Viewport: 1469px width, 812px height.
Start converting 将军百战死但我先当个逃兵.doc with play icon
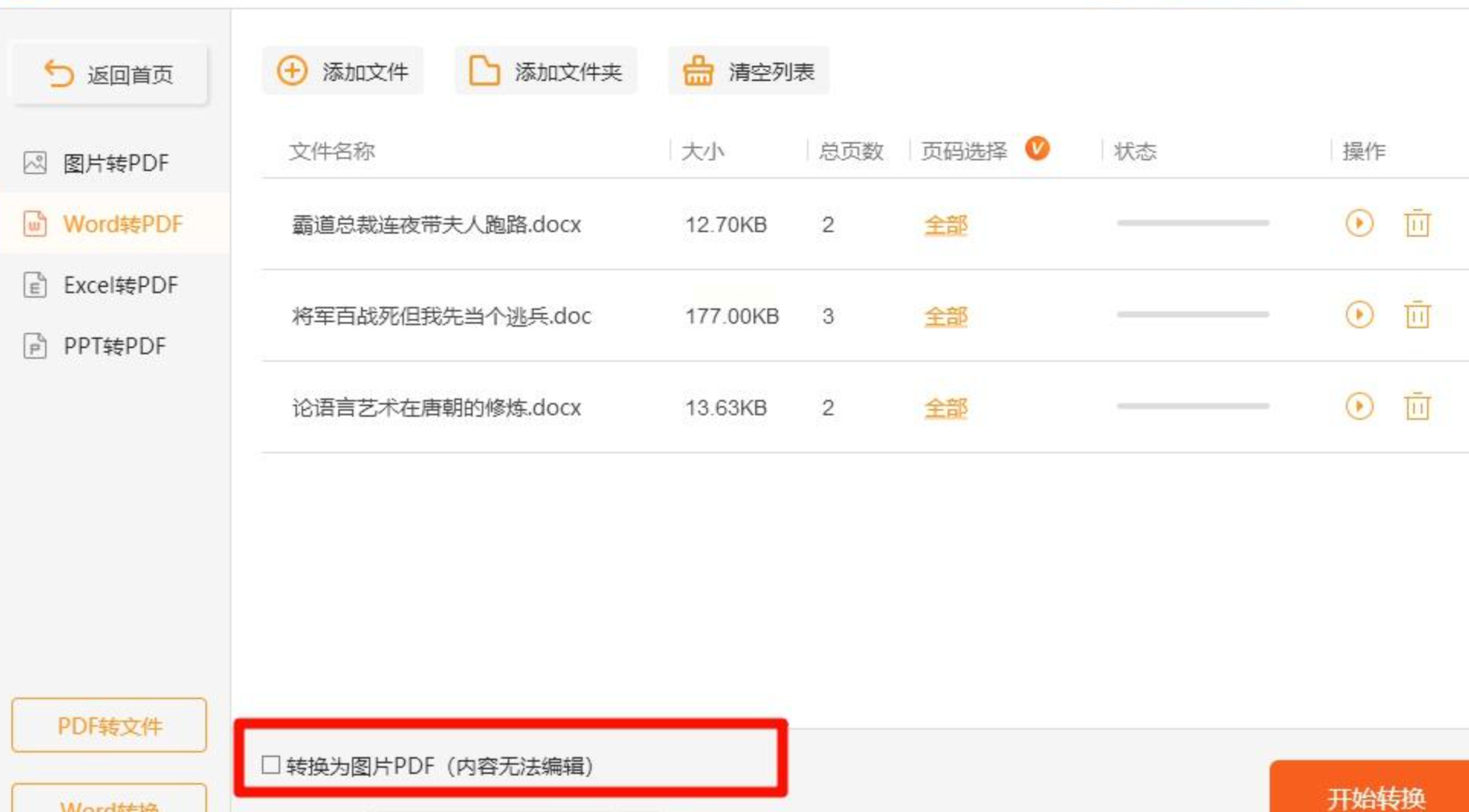pos(1359,314)
